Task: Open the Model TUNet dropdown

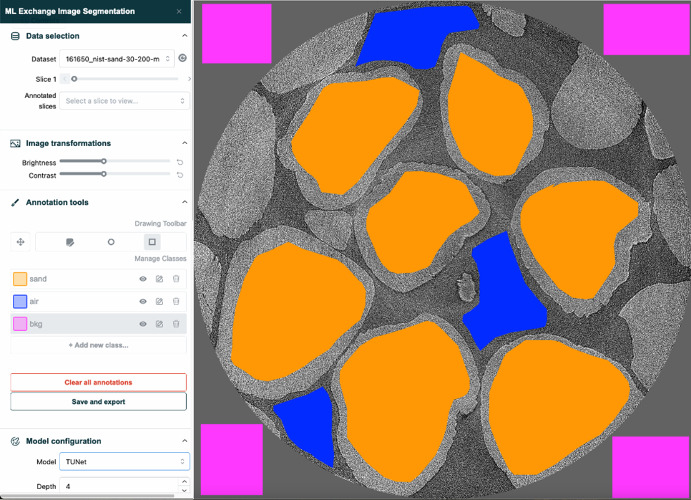Action: click(x=124, y=462)
